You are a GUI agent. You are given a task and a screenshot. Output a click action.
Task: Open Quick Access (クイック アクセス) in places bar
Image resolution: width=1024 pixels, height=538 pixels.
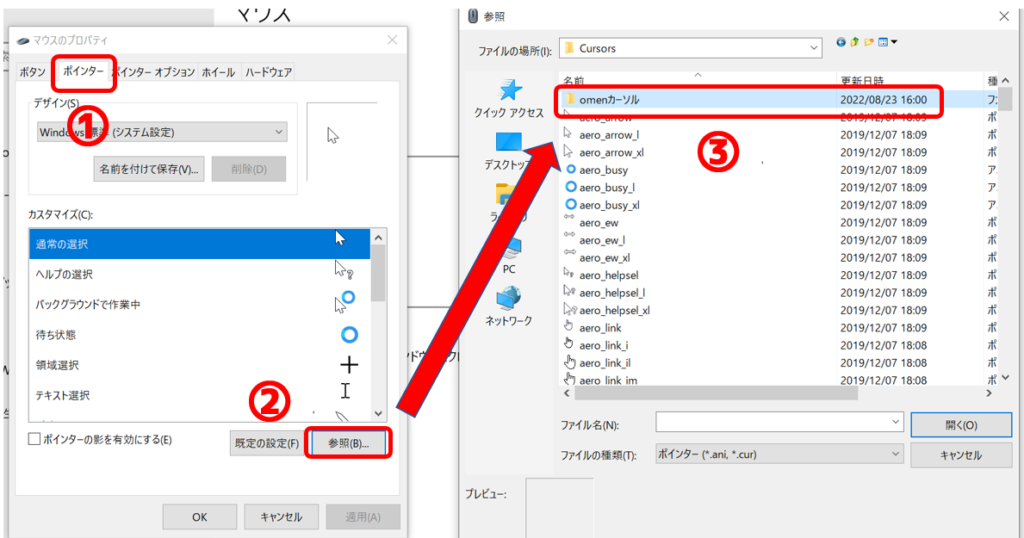coord(509,99)
